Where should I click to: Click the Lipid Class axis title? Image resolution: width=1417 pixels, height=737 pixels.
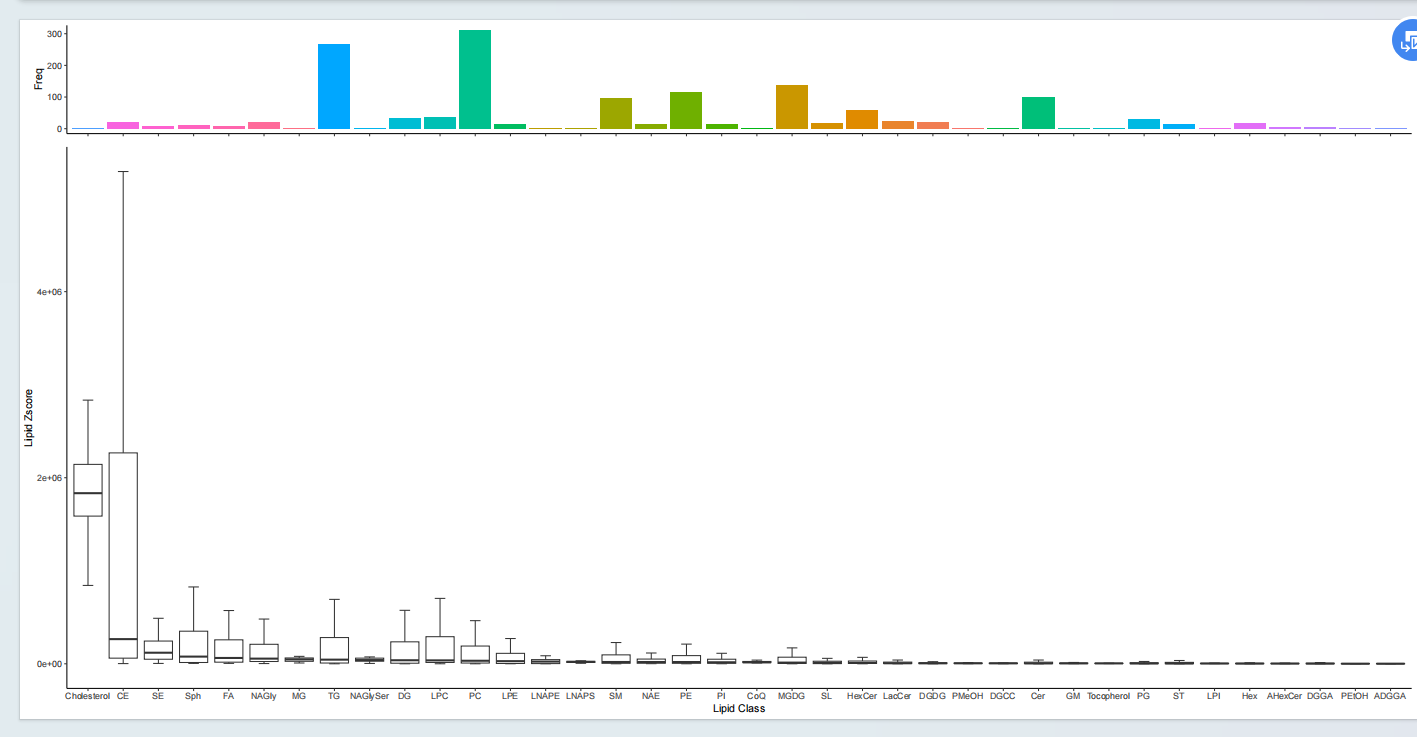739,709
